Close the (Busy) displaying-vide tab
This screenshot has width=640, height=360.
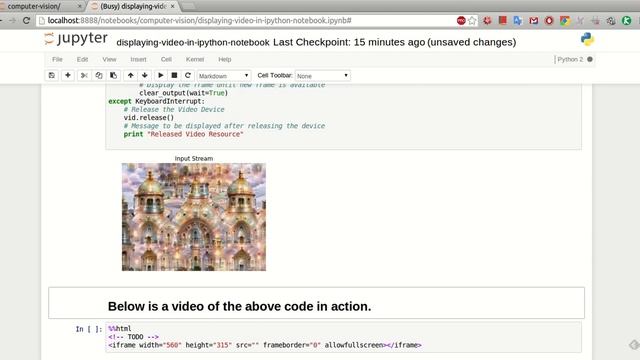tap(172, 7)
